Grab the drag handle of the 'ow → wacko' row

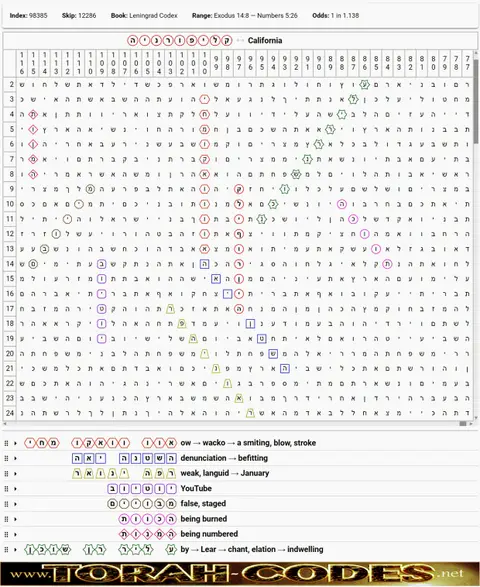coord(6,443)
